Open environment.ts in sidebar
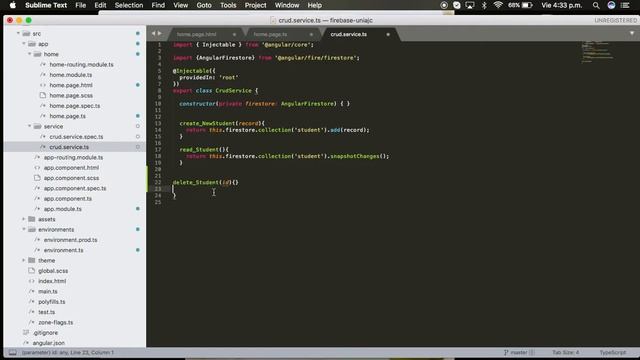Viewport: 640px width, 360px height. [x=63, y=250]
